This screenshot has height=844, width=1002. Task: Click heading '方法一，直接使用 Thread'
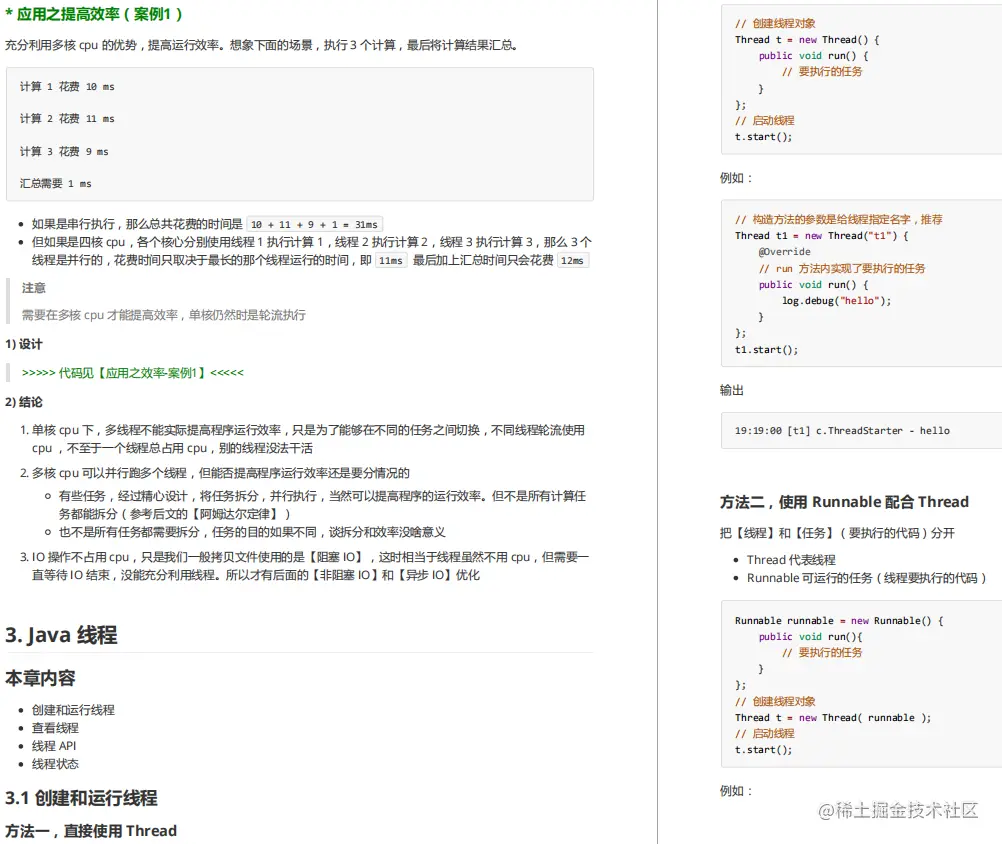91,831
